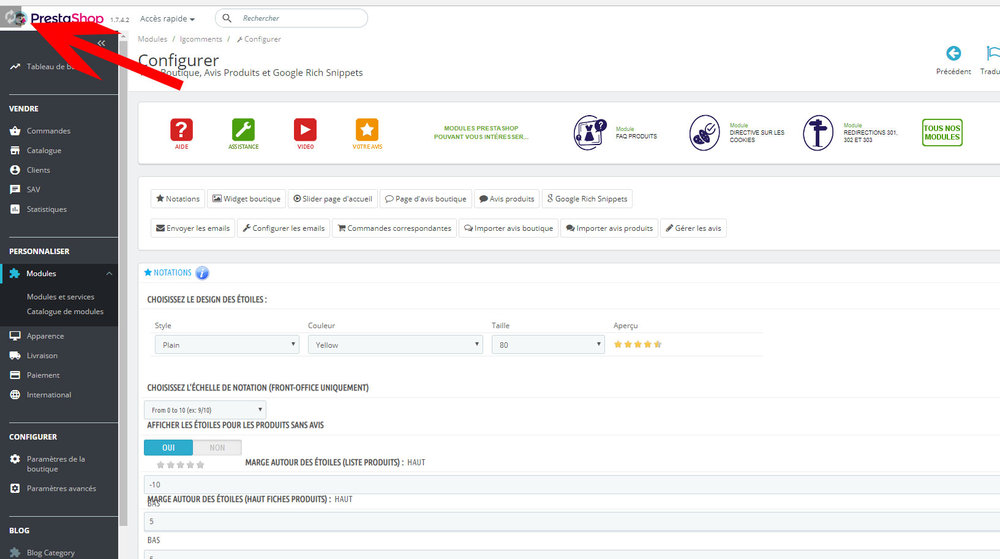1000x559 pixels.
Task: Open the Commandes correspondantes tab
Action: click(x=394, y=228)
